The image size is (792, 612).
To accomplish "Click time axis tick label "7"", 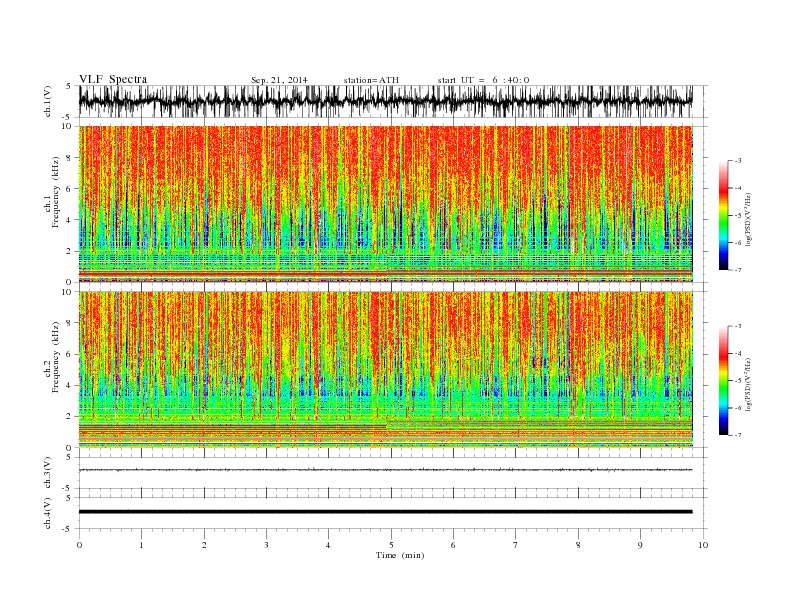I will [x=516, y=545].
